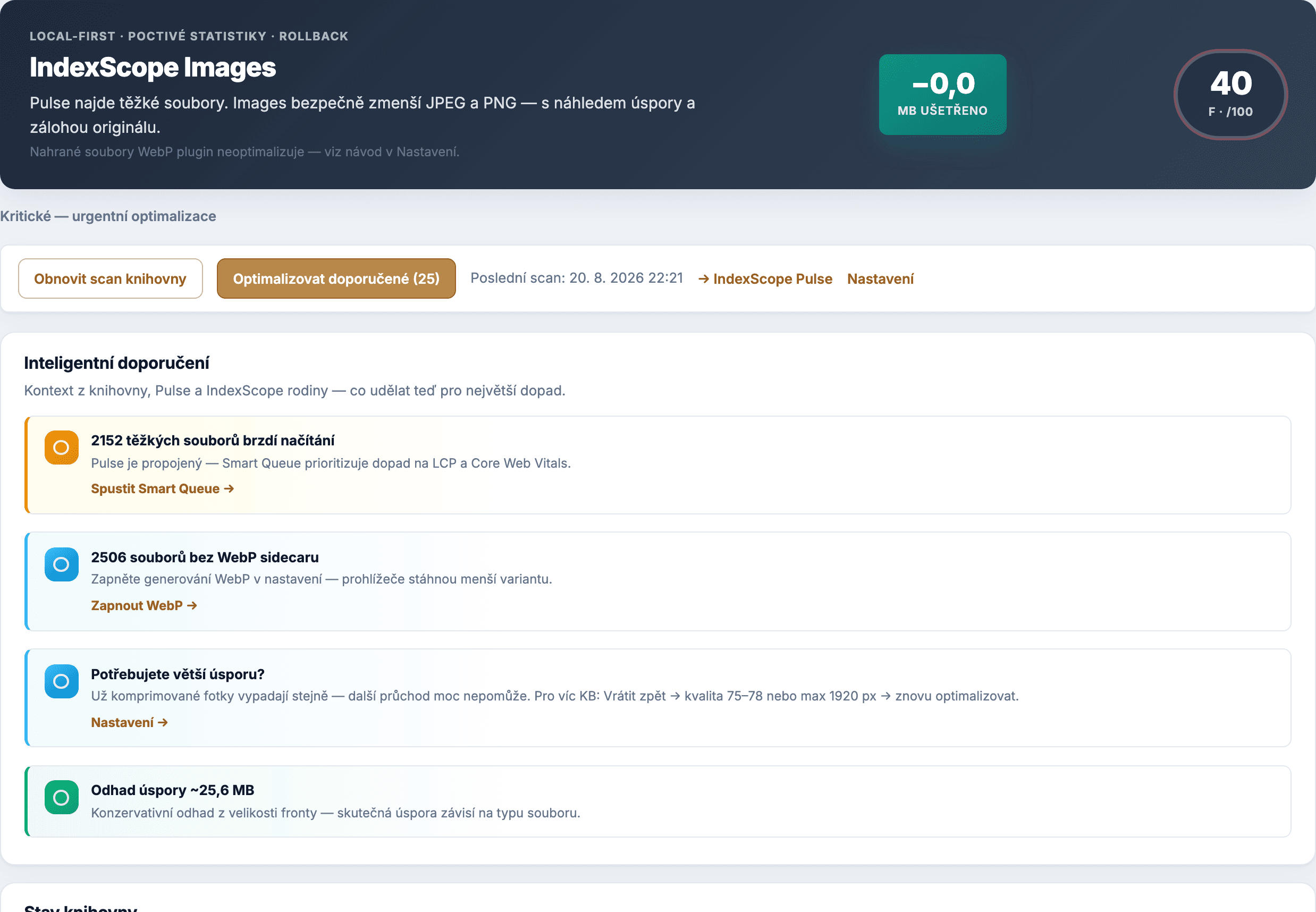Follow the Zapnout WebP link

click(x=144, y=605)
